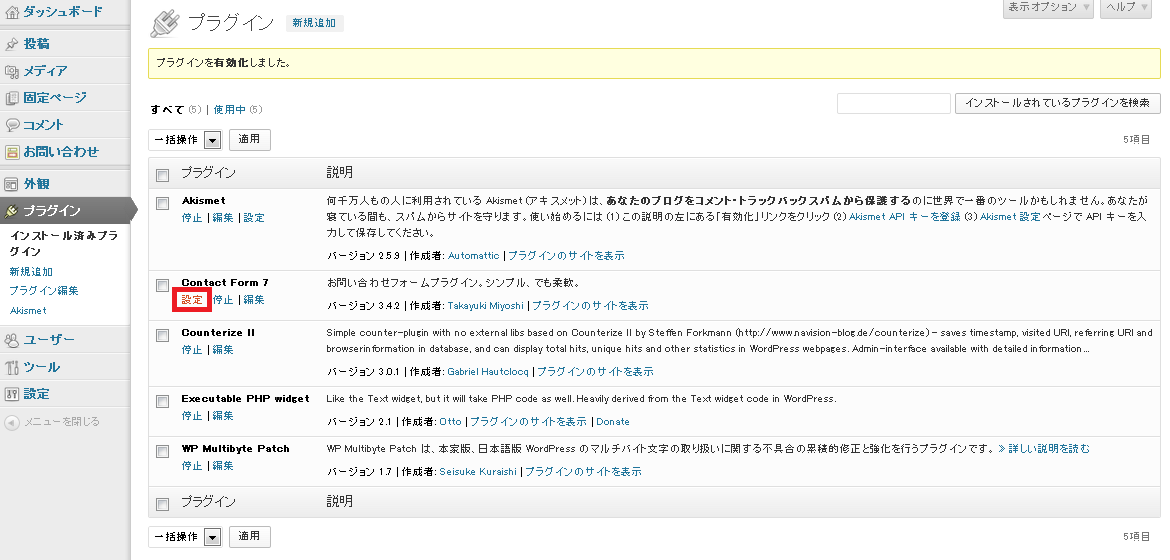Click the pushpin icon beside Posts menu
This screenshot has height=560, width=1170.
click(x=12, y=44)
